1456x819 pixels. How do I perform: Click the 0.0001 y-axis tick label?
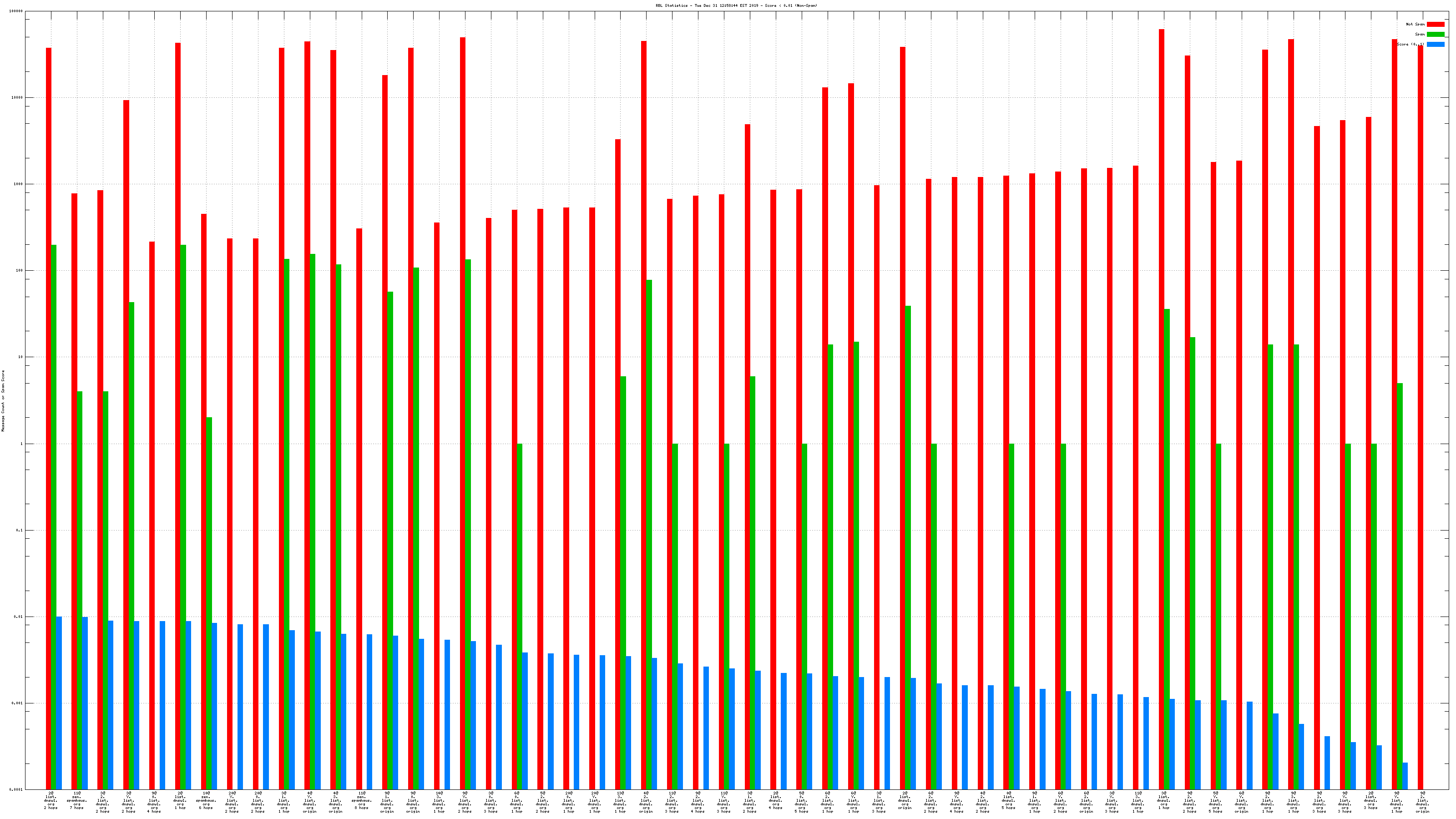[x=16, y=789]
